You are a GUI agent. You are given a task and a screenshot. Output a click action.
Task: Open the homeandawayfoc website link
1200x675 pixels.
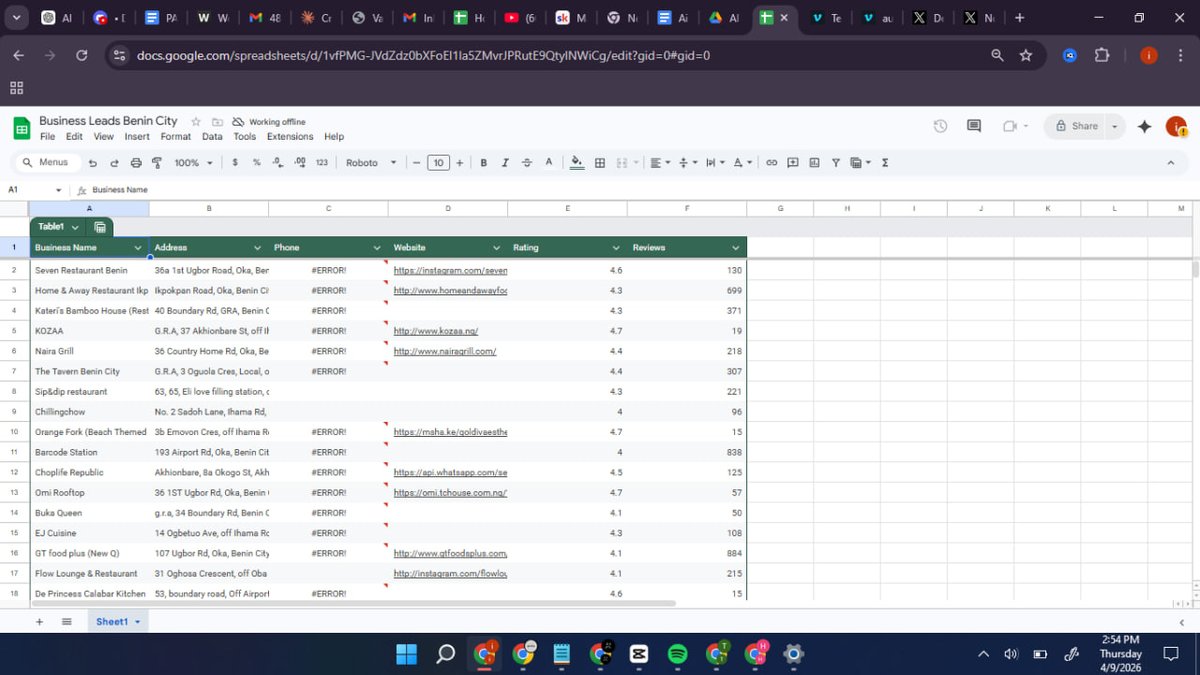tap(451, 291)
